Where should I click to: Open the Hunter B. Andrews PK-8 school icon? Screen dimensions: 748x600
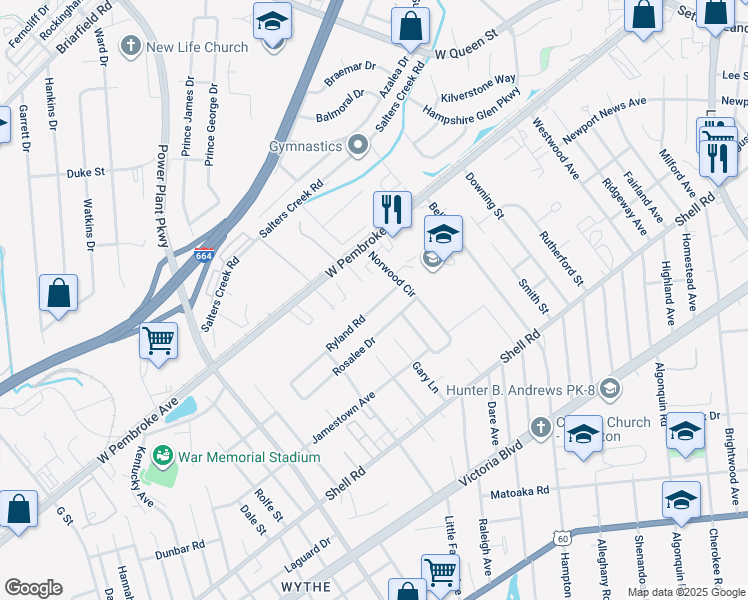point(610,389)
